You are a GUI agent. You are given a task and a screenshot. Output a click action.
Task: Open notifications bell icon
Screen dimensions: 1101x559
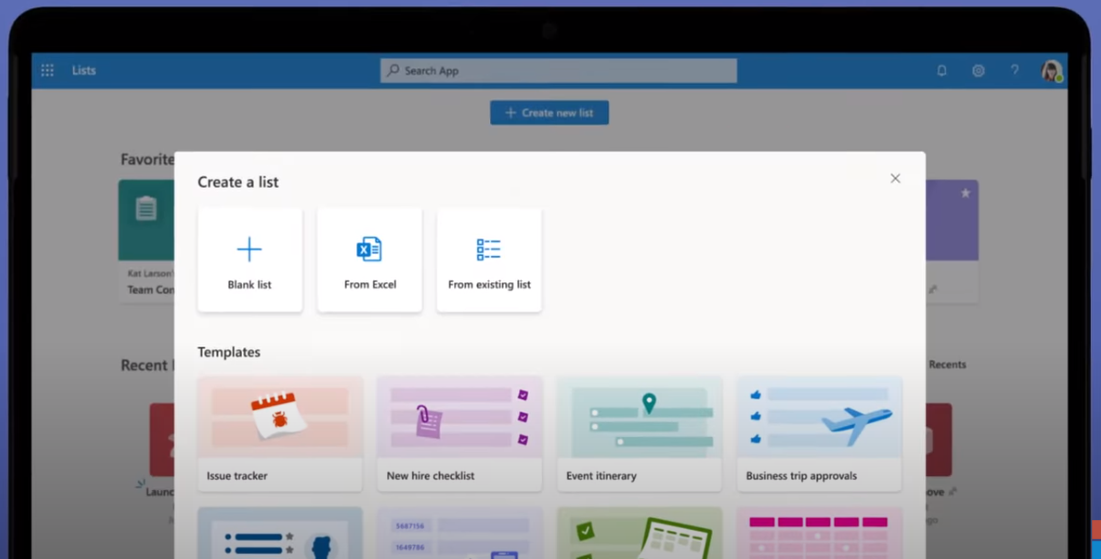point(942,70)
